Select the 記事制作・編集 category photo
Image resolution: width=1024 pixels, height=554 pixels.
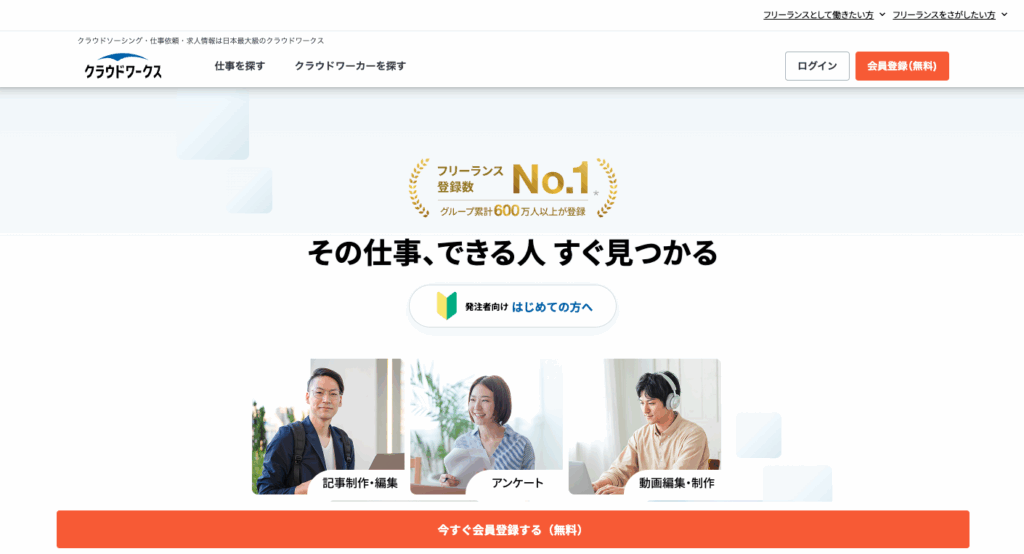click(x=328, y=426)
